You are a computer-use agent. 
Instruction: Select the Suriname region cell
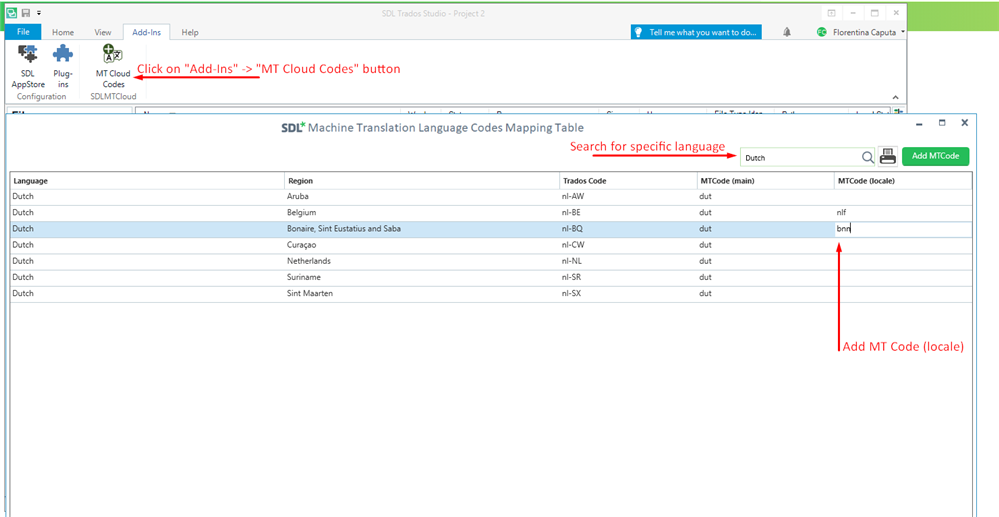tap(422, 277)
